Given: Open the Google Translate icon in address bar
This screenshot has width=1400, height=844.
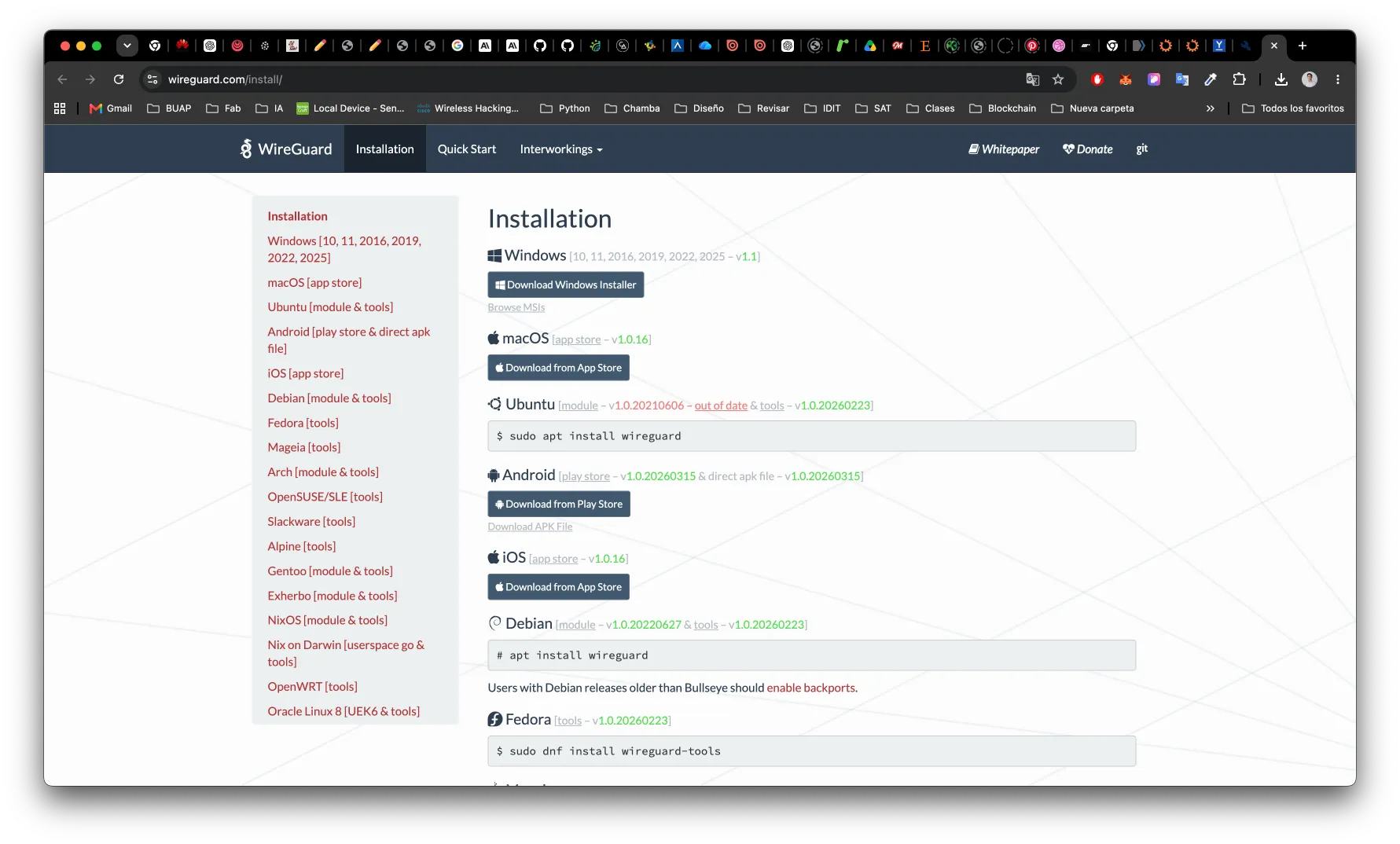Looking at the screenshot, I should point(1033,79).
